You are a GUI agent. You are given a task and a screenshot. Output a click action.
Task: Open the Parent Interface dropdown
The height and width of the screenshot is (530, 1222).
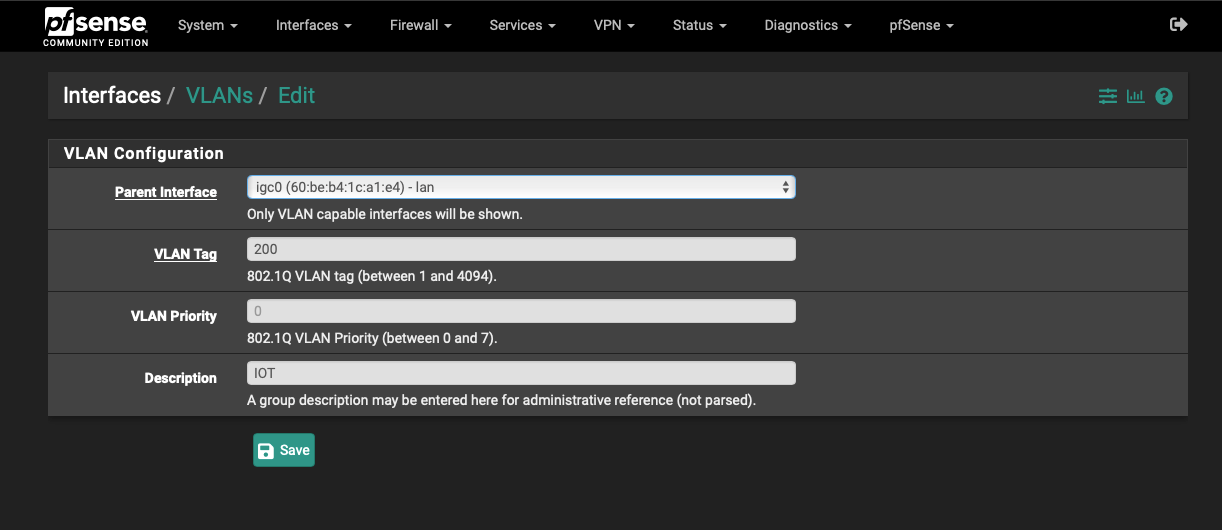521,187
